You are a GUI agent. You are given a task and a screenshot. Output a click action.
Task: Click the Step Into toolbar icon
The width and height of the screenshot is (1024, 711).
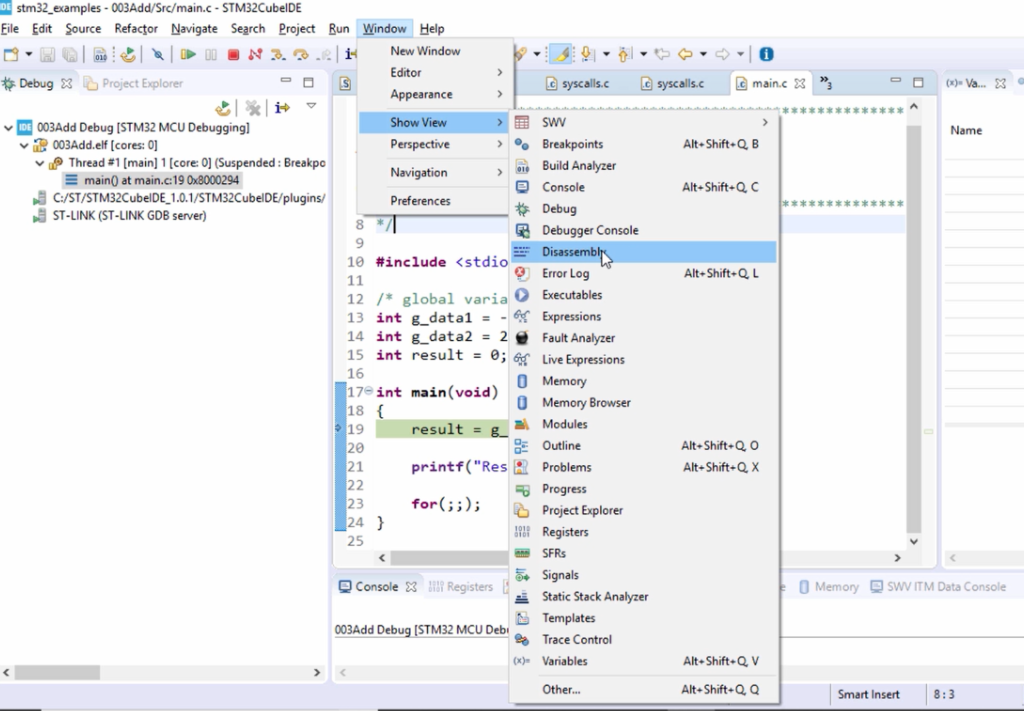click(278, 54)
